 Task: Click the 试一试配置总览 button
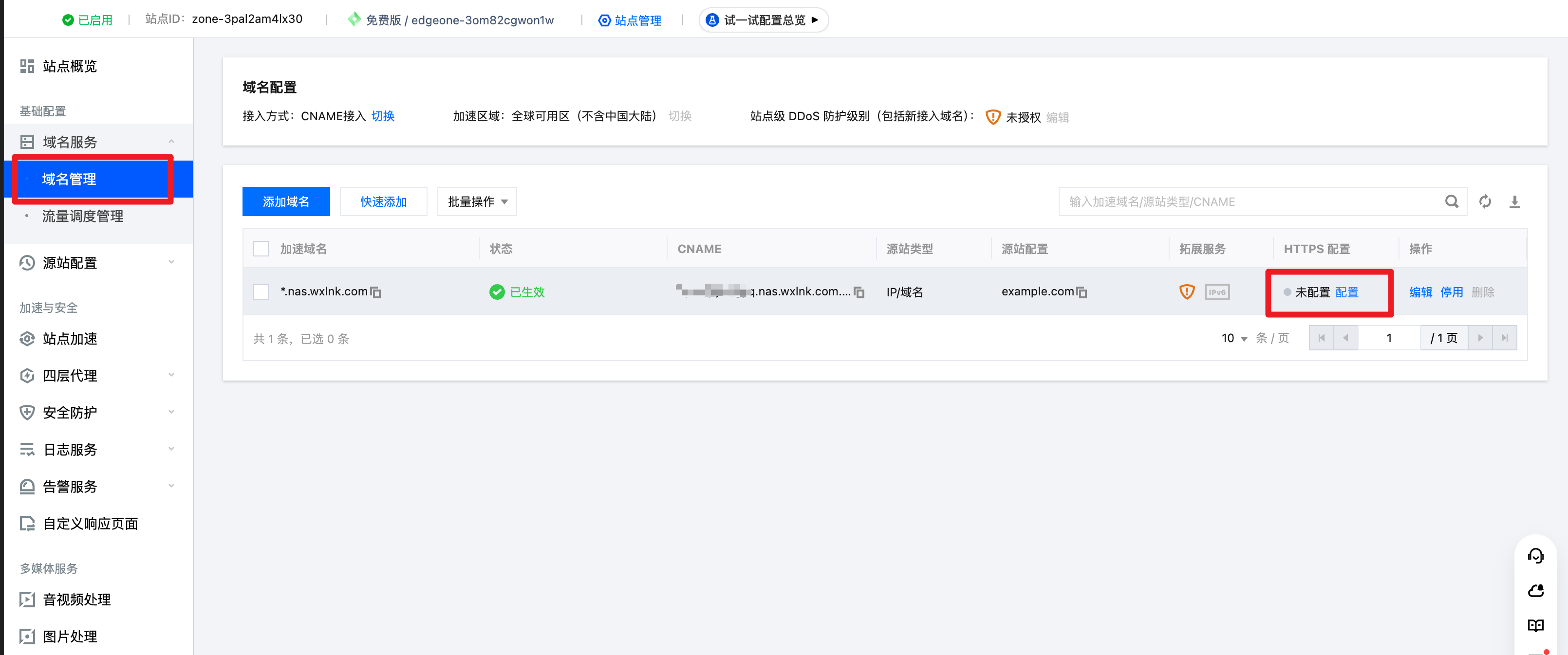pos(764,20)
